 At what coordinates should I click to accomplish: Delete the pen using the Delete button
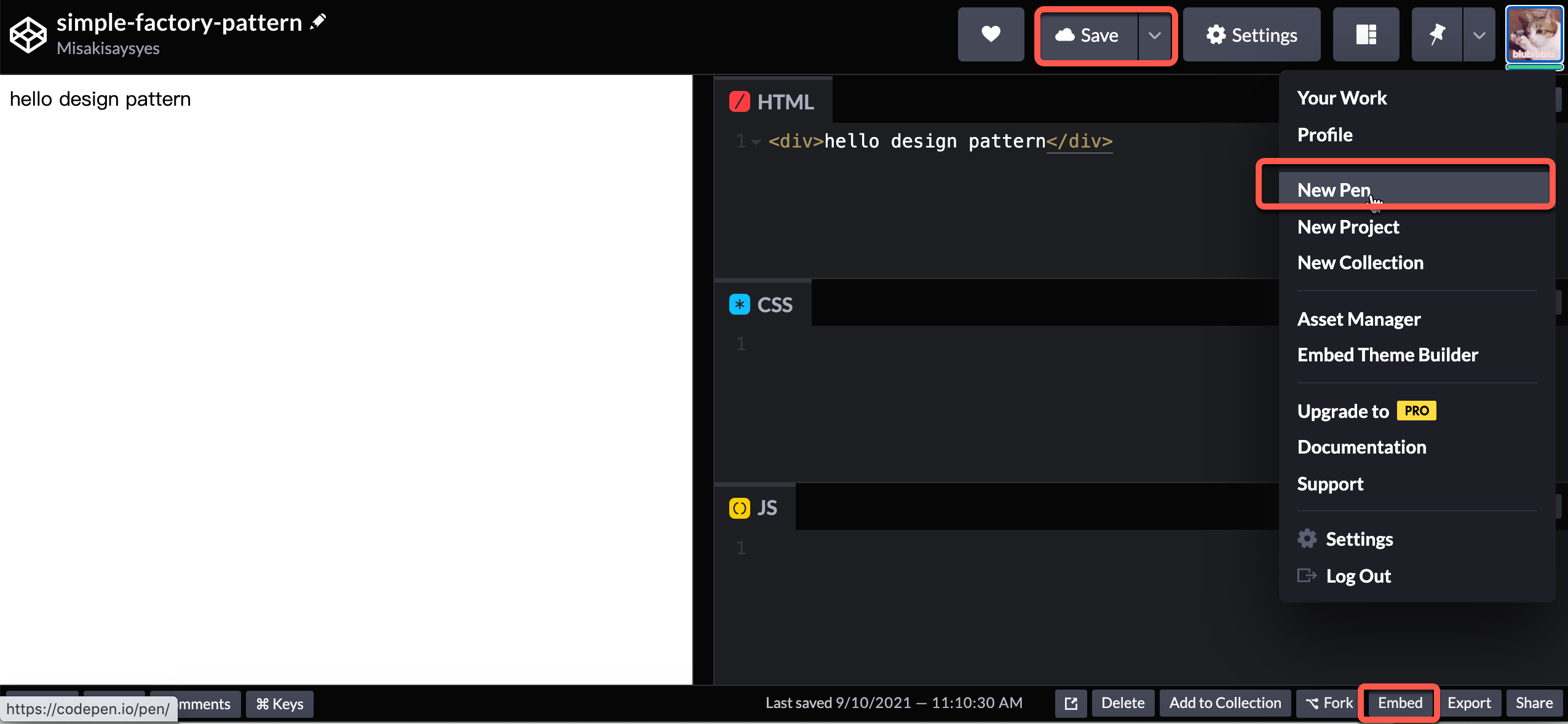pyautogui.click(x=1123, y=703)
